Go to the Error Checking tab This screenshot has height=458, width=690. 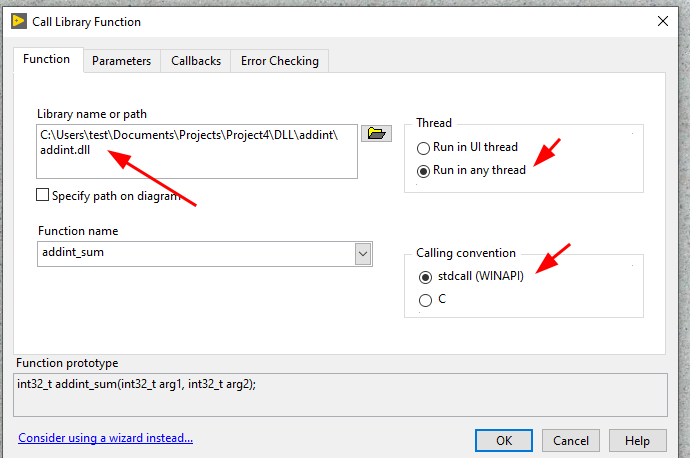(x=279, y=61)
